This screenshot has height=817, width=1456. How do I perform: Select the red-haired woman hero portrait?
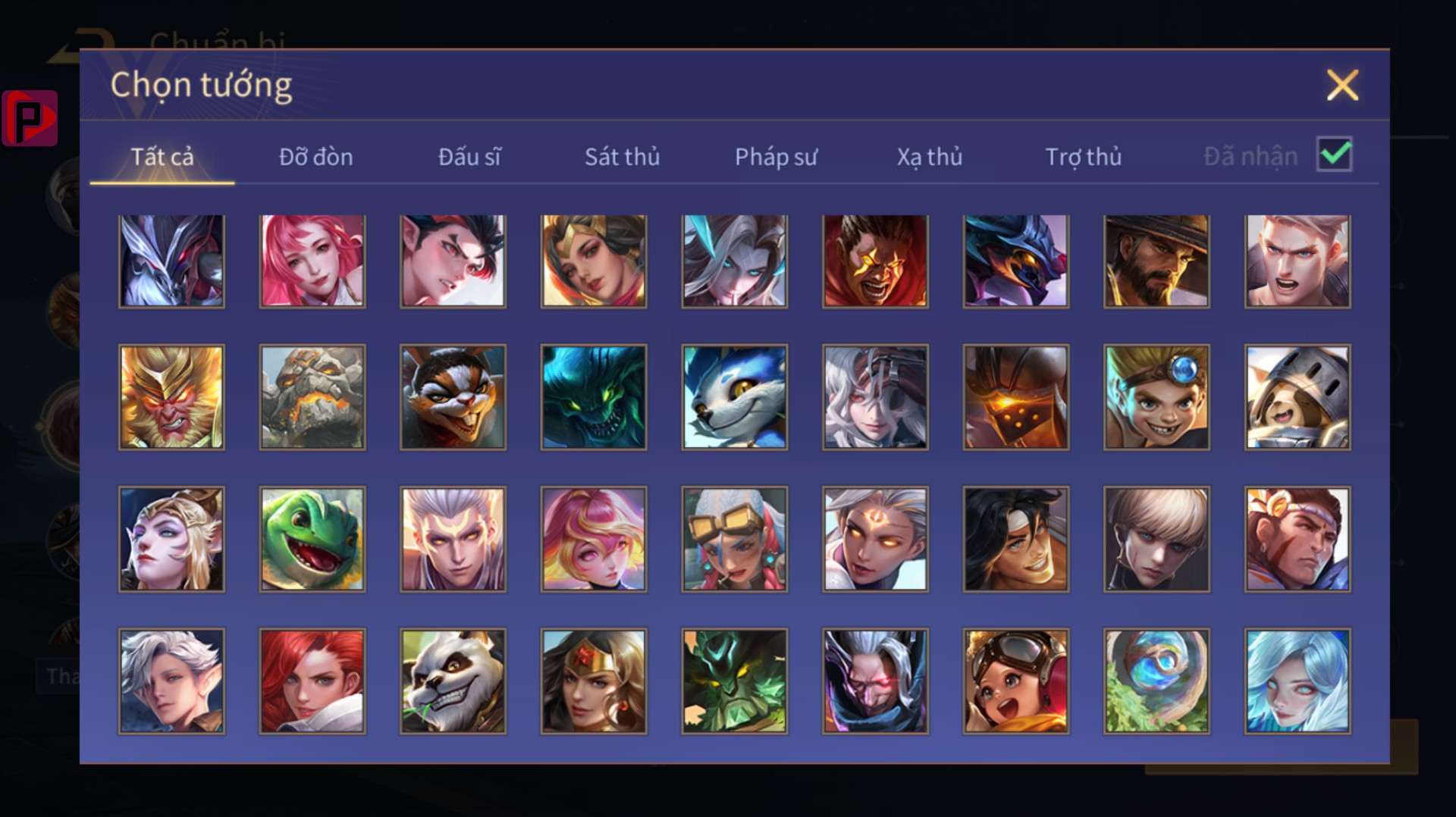pos(312,681)
